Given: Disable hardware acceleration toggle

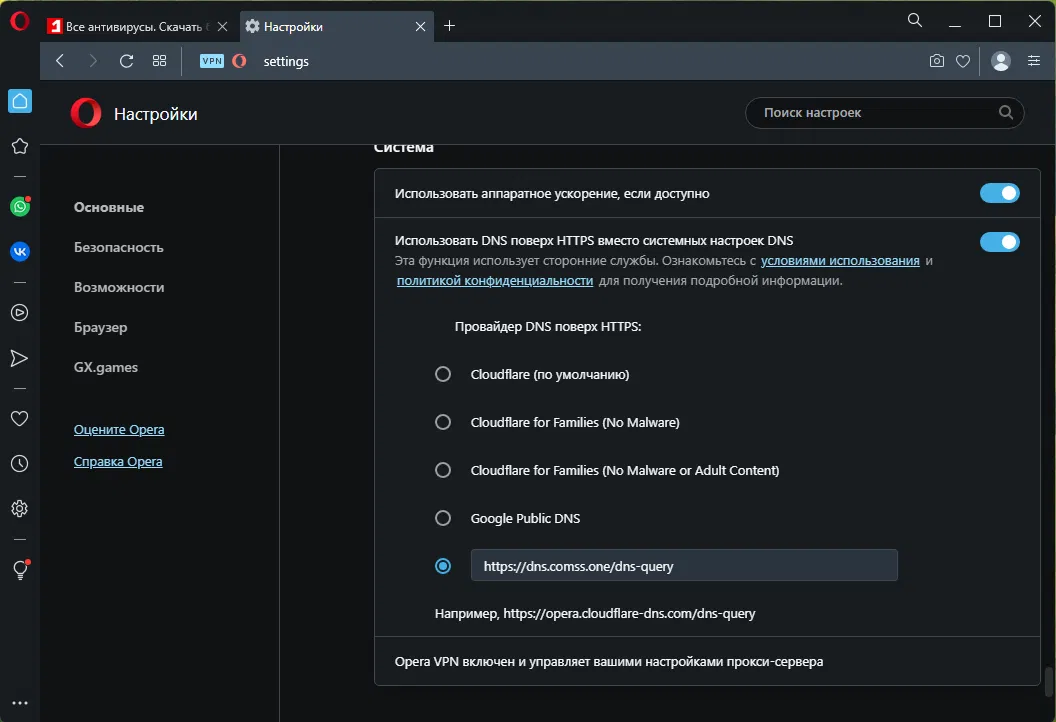Looking at the screenshot, I should 999,193.
